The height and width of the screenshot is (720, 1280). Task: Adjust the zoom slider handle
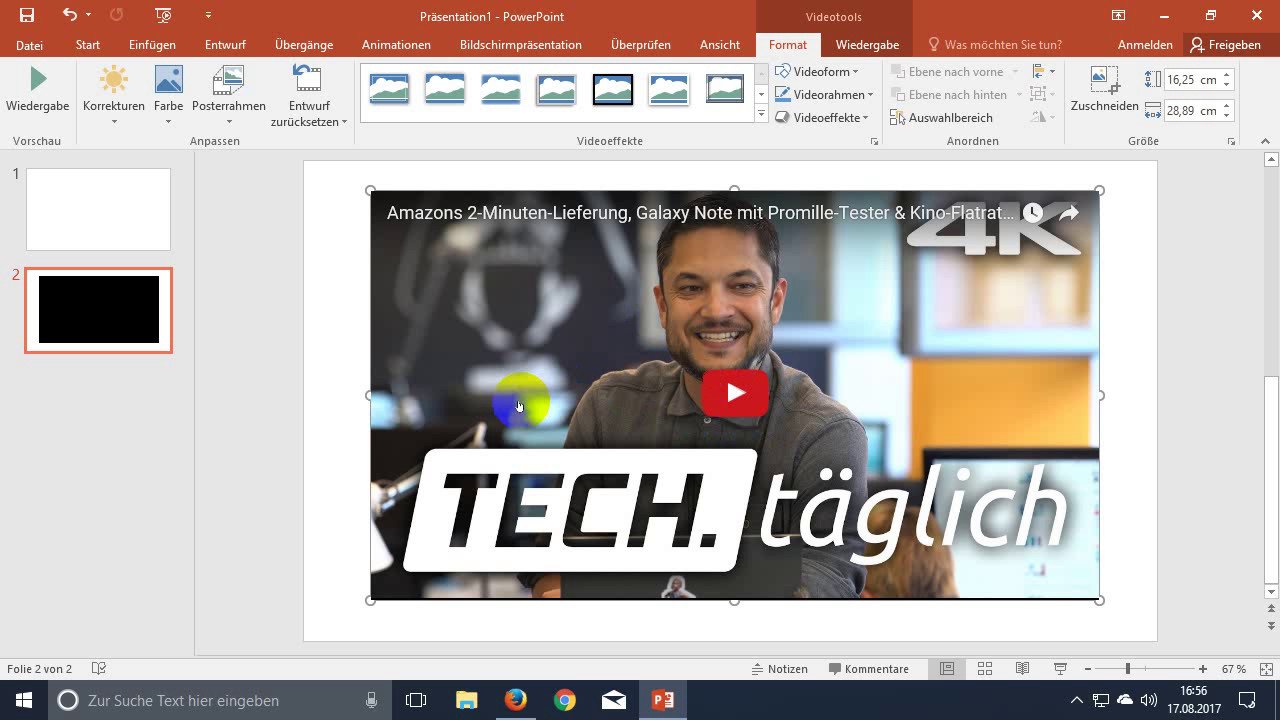point(1127,669)
